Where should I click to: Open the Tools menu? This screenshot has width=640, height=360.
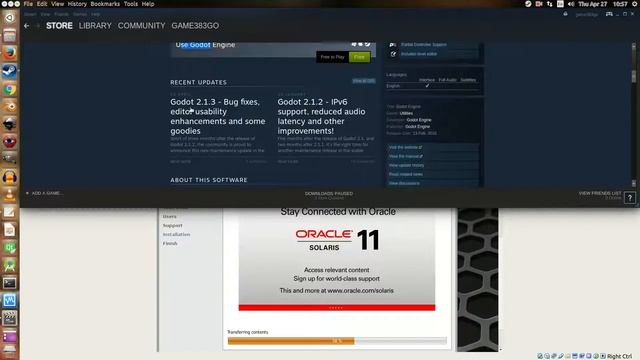131,4
